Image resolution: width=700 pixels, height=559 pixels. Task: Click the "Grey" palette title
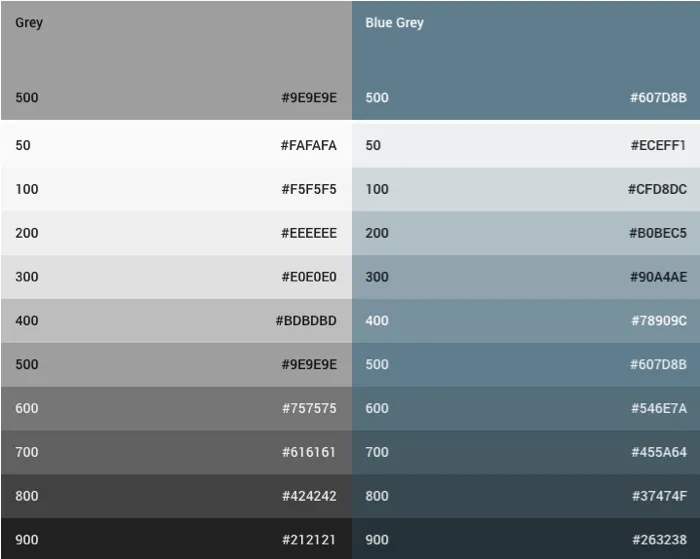(x=29, y=23)
